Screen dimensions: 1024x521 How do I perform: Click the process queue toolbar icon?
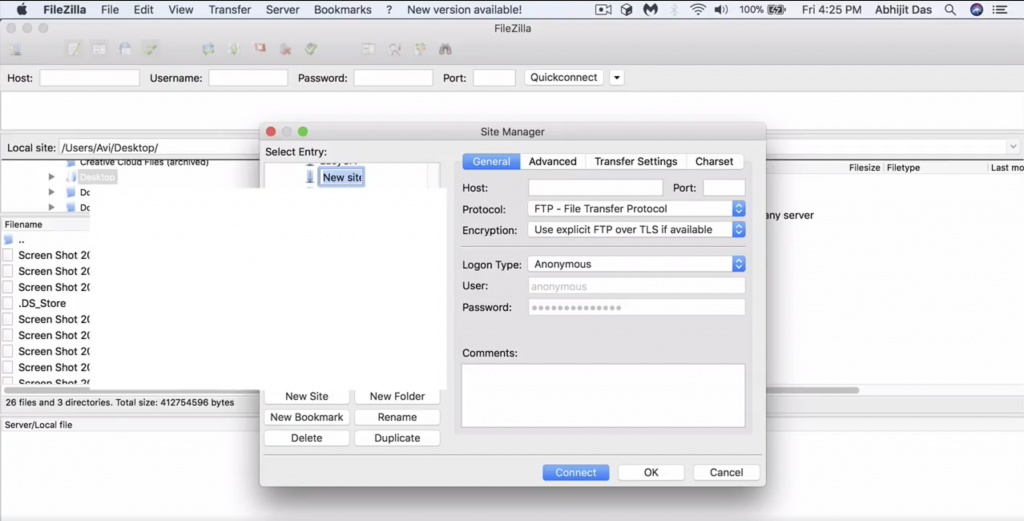tap(234, 50)
